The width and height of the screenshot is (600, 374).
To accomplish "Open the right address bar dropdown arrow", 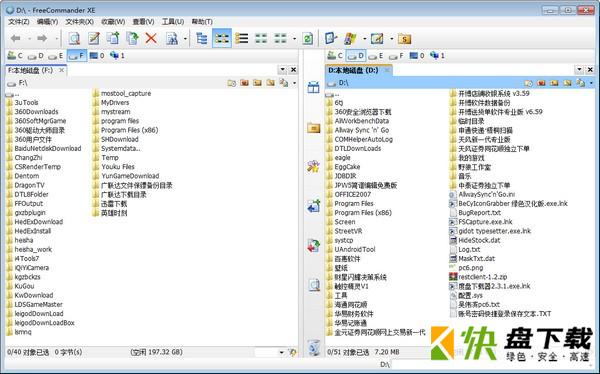I will (591, 83).
